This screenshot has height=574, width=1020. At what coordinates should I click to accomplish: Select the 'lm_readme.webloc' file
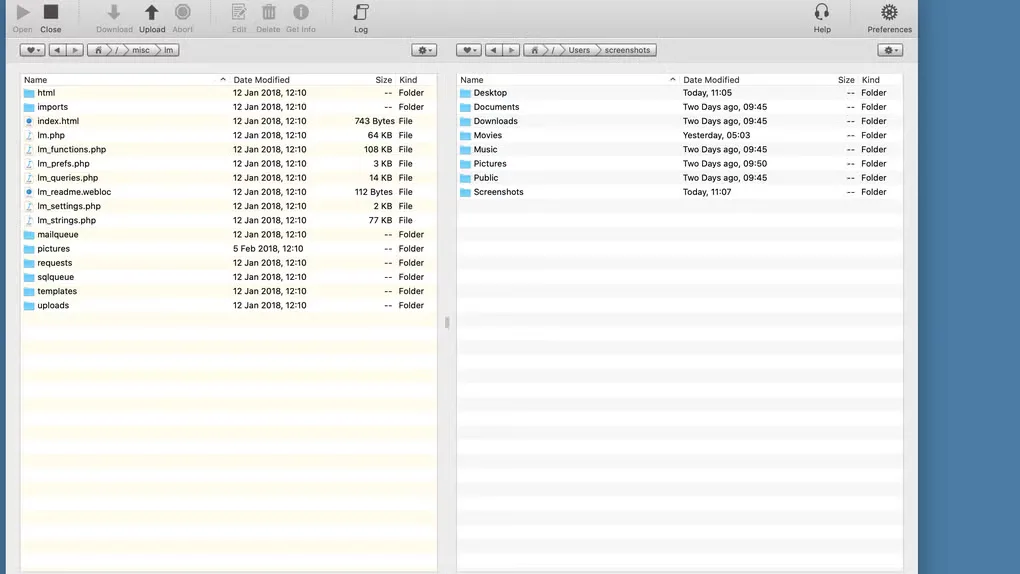pyautogui.click(x=228, y=192)
